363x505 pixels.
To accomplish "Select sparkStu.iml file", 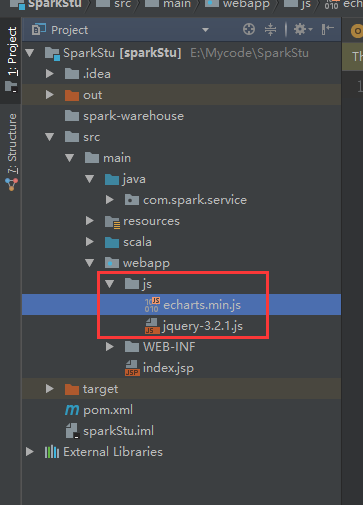I will click(x=119, y=431).
